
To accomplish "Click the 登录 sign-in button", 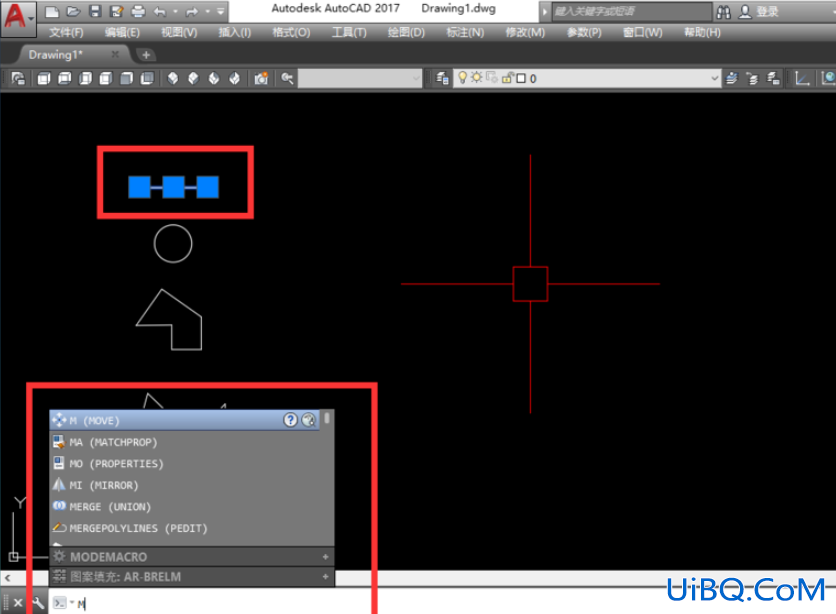I will coord(759,11).
